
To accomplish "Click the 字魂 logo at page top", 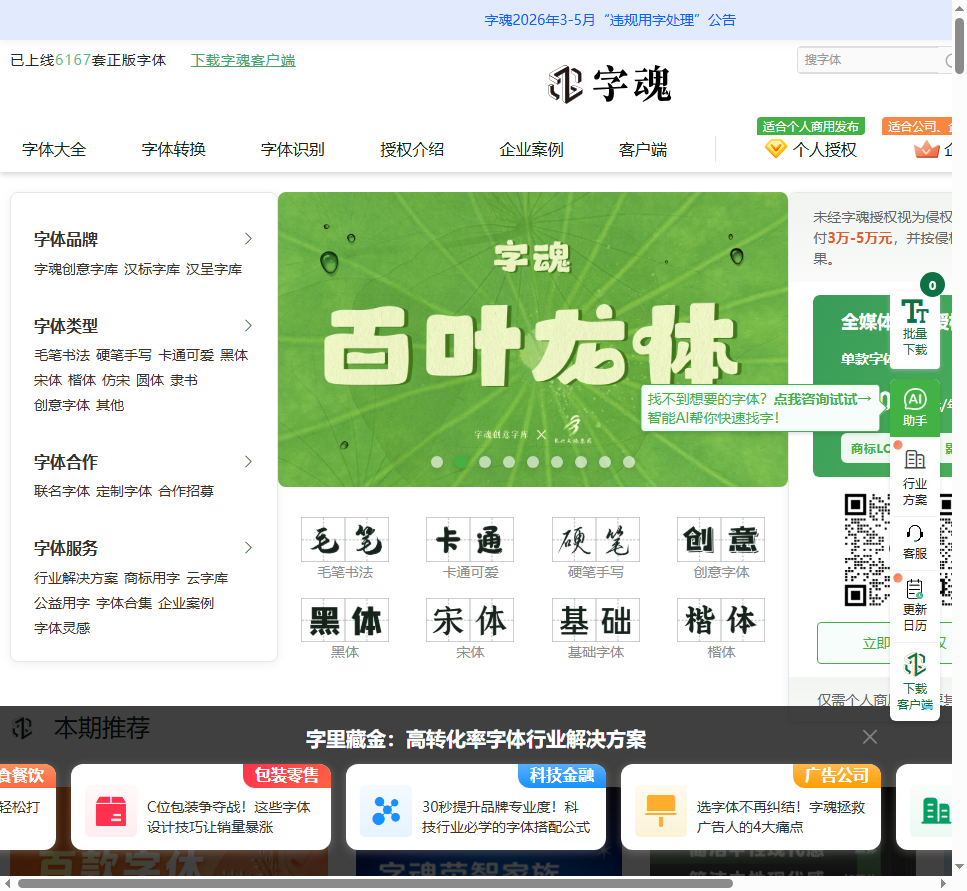I will coord(609,84).
